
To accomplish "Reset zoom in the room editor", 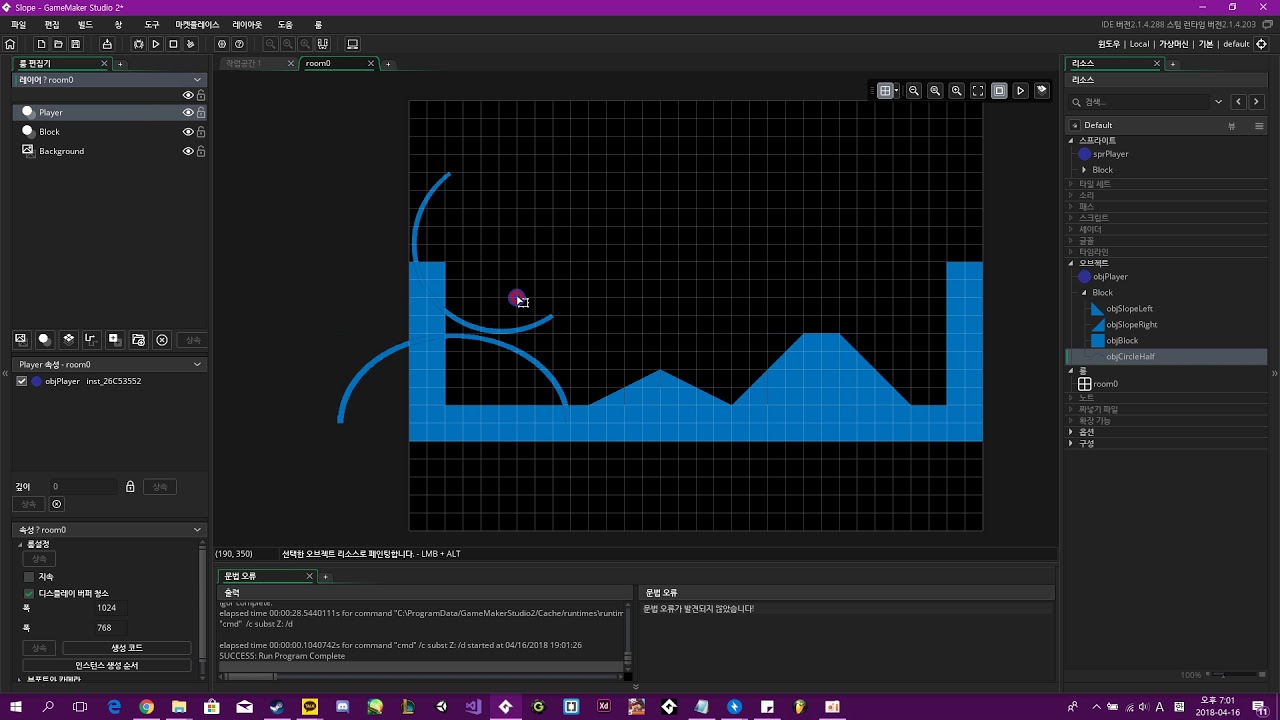I will (935, 90).
